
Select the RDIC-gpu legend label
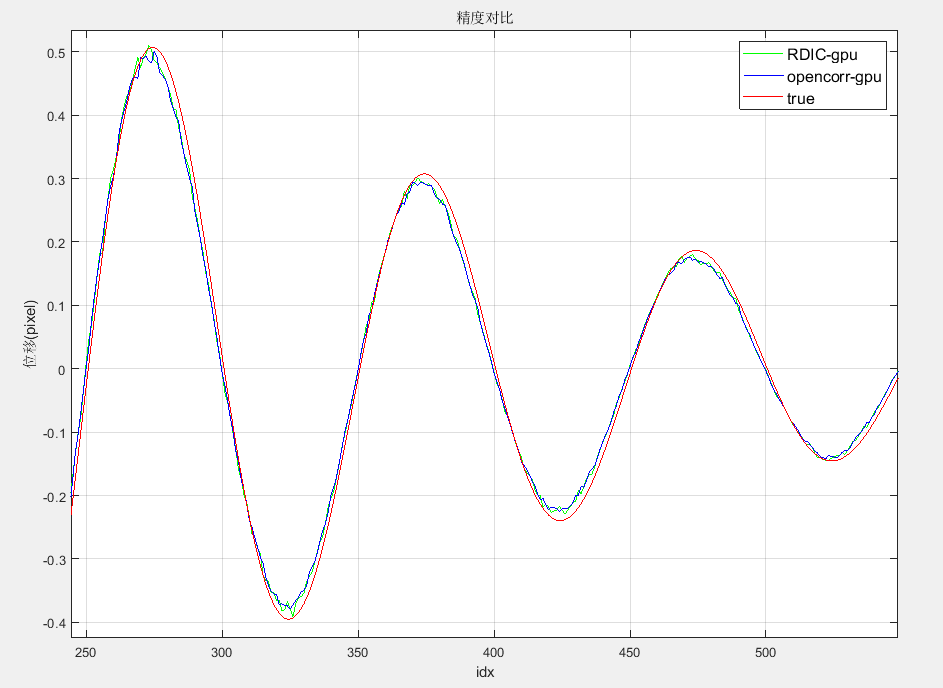(822, 55)
